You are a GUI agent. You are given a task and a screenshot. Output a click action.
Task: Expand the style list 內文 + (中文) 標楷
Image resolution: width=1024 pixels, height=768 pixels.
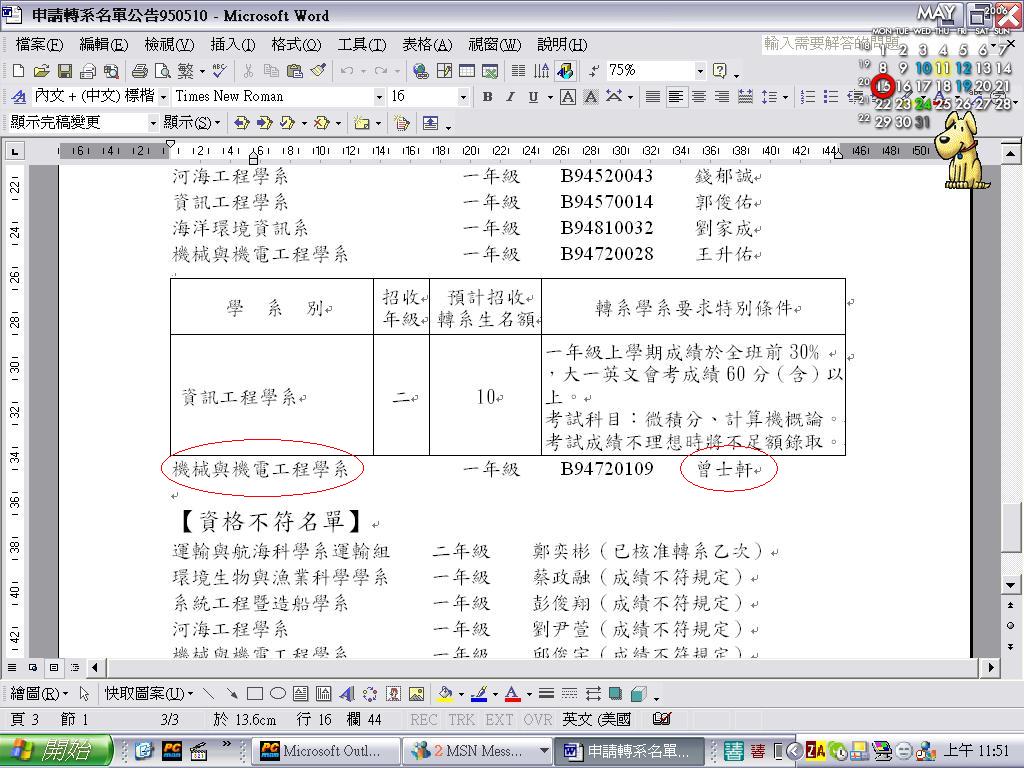163,97
